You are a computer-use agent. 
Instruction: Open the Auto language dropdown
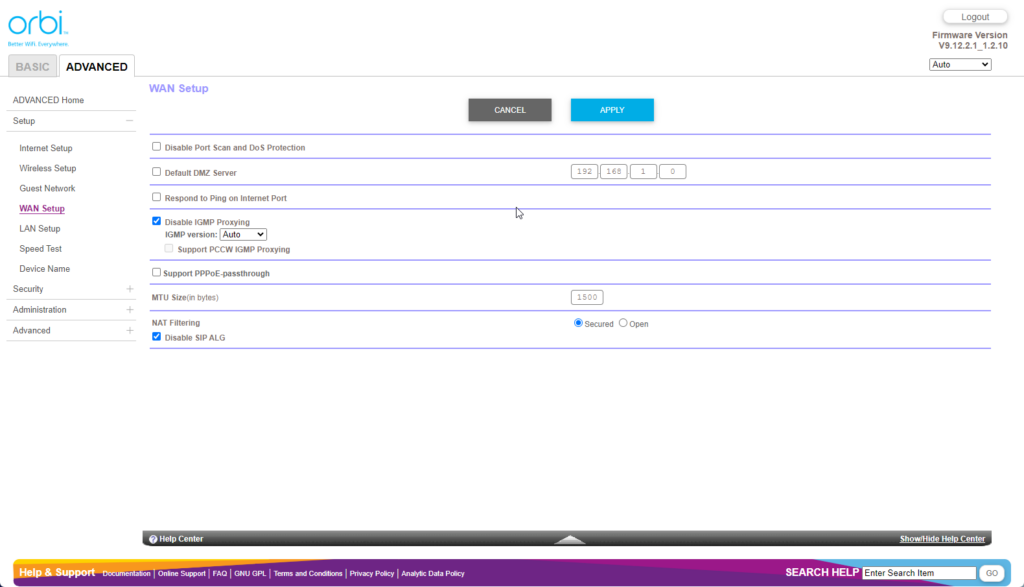pyautogui.click(x=959, y=64)
